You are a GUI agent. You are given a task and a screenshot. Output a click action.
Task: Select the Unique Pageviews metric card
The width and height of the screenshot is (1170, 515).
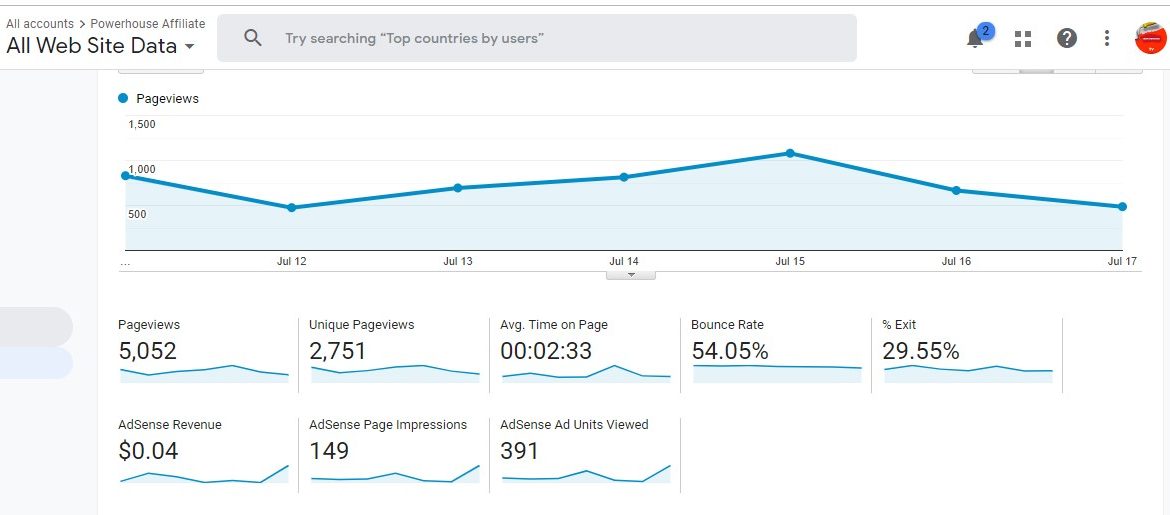395,351
